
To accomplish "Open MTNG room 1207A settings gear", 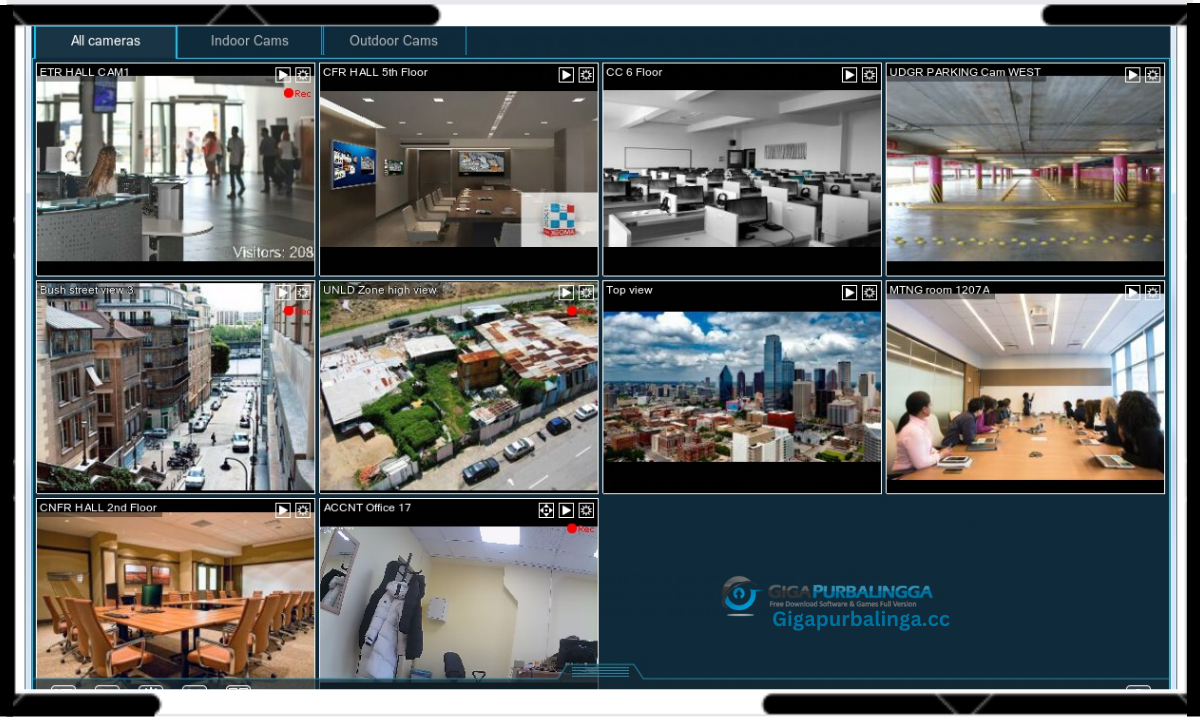I will [1152, 292].
